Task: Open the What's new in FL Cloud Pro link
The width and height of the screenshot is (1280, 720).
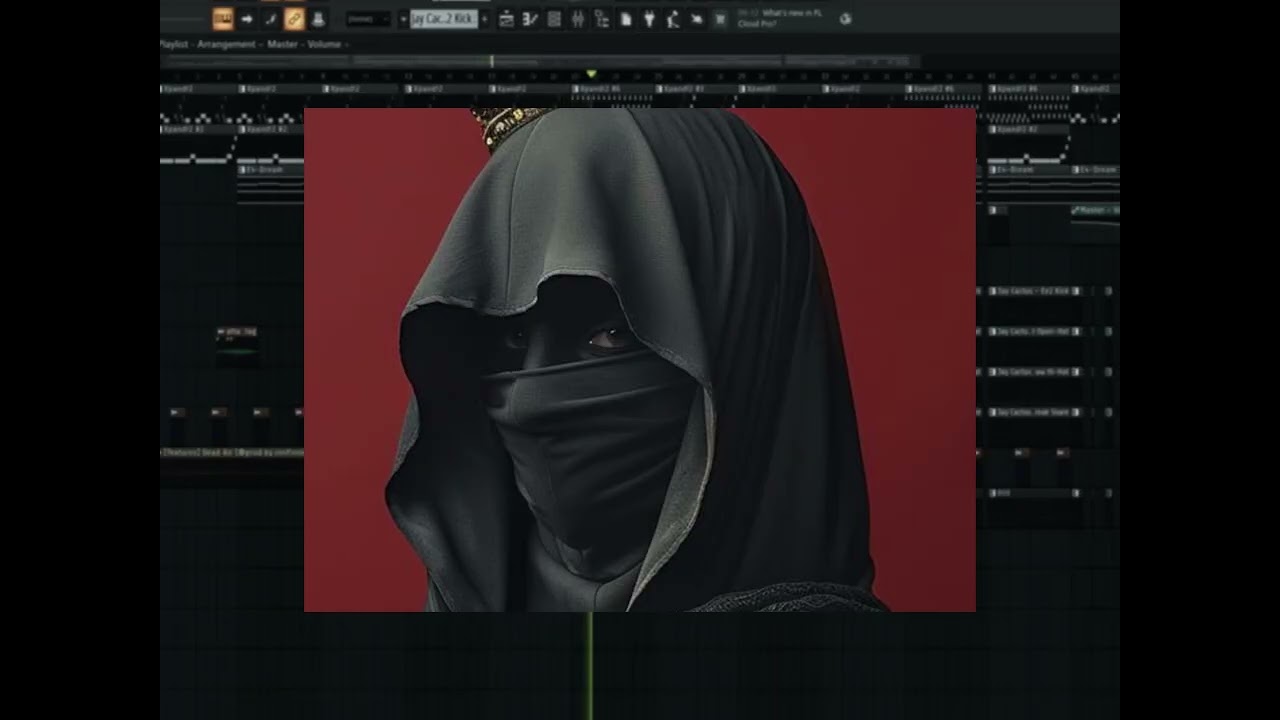Action: click(x=780, y=18)
